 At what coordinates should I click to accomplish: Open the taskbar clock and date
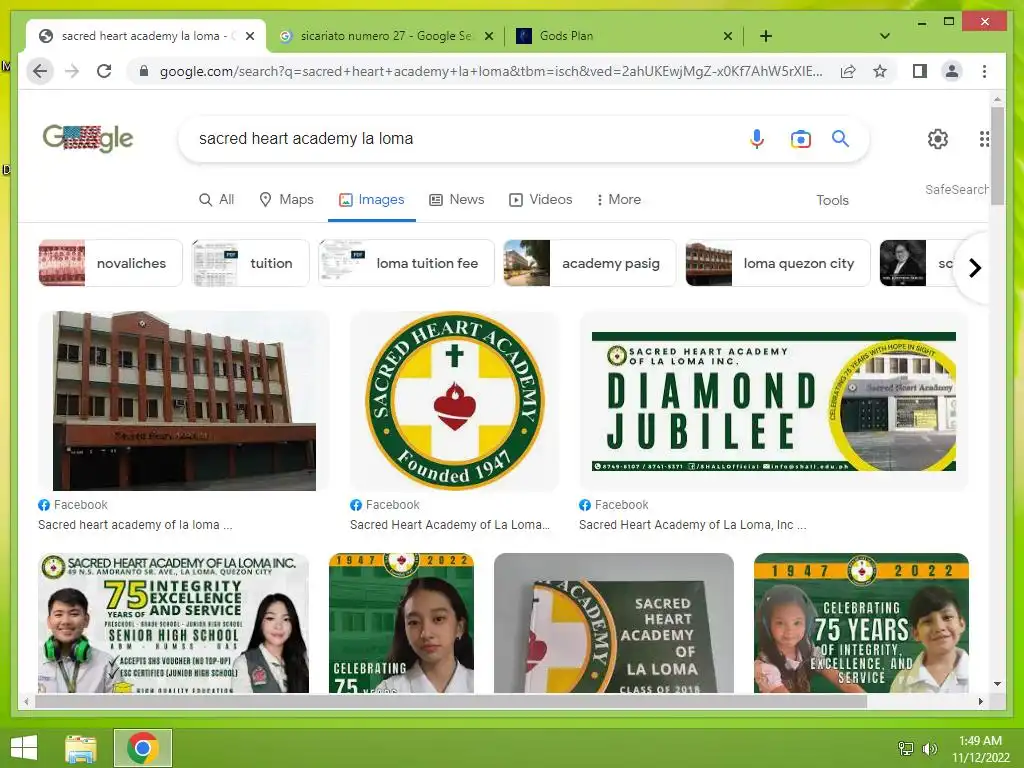pos(980,748)
